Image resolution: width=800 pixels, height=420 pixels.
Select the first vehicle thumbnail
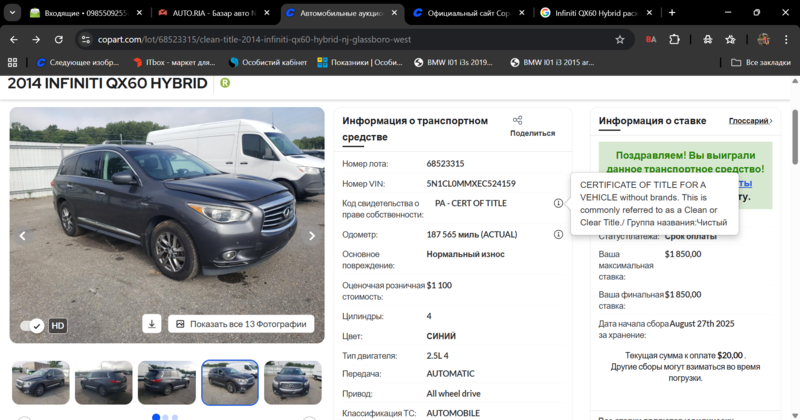click(41, 382)
